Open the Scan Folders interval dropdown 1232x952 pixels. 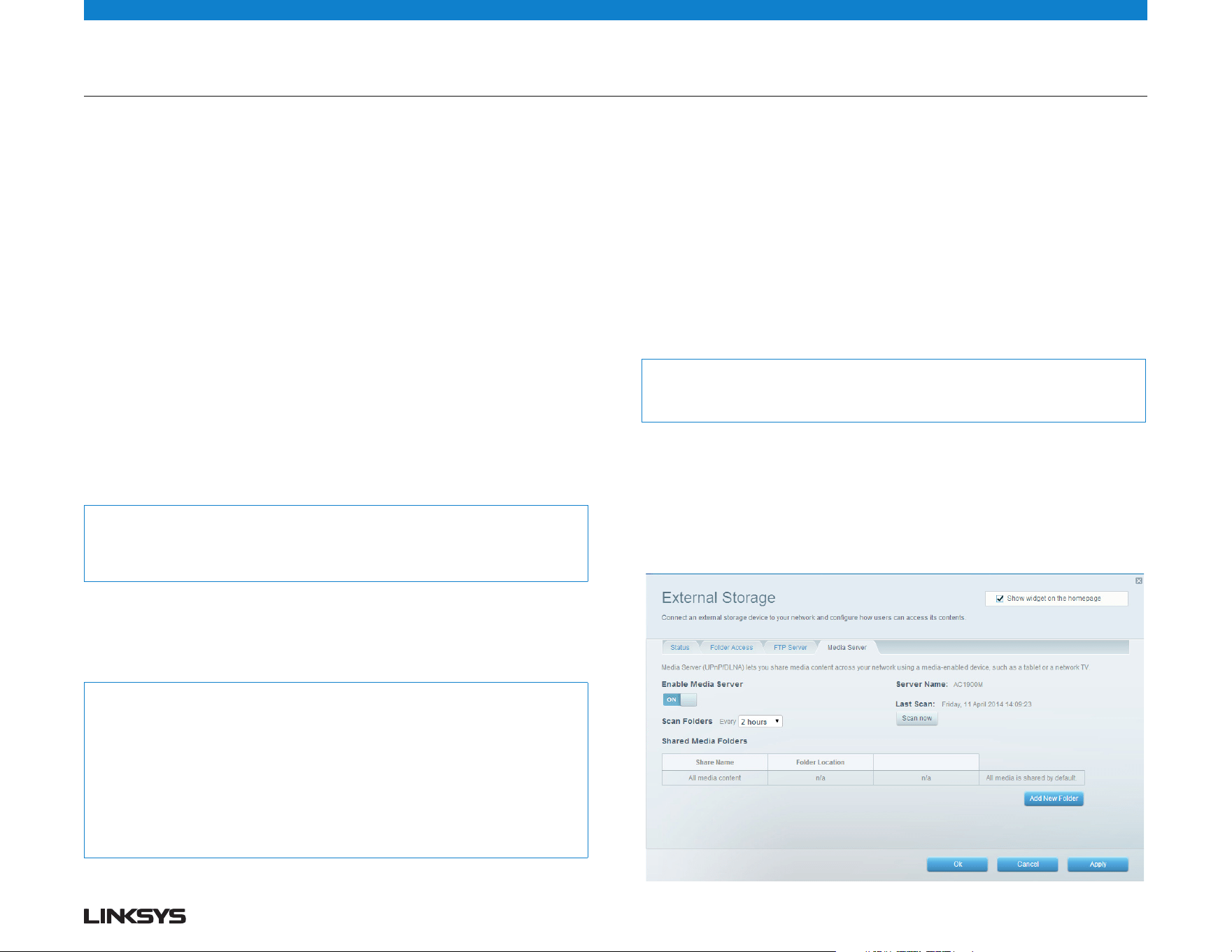pyautogui.click(x=760, y=721)
